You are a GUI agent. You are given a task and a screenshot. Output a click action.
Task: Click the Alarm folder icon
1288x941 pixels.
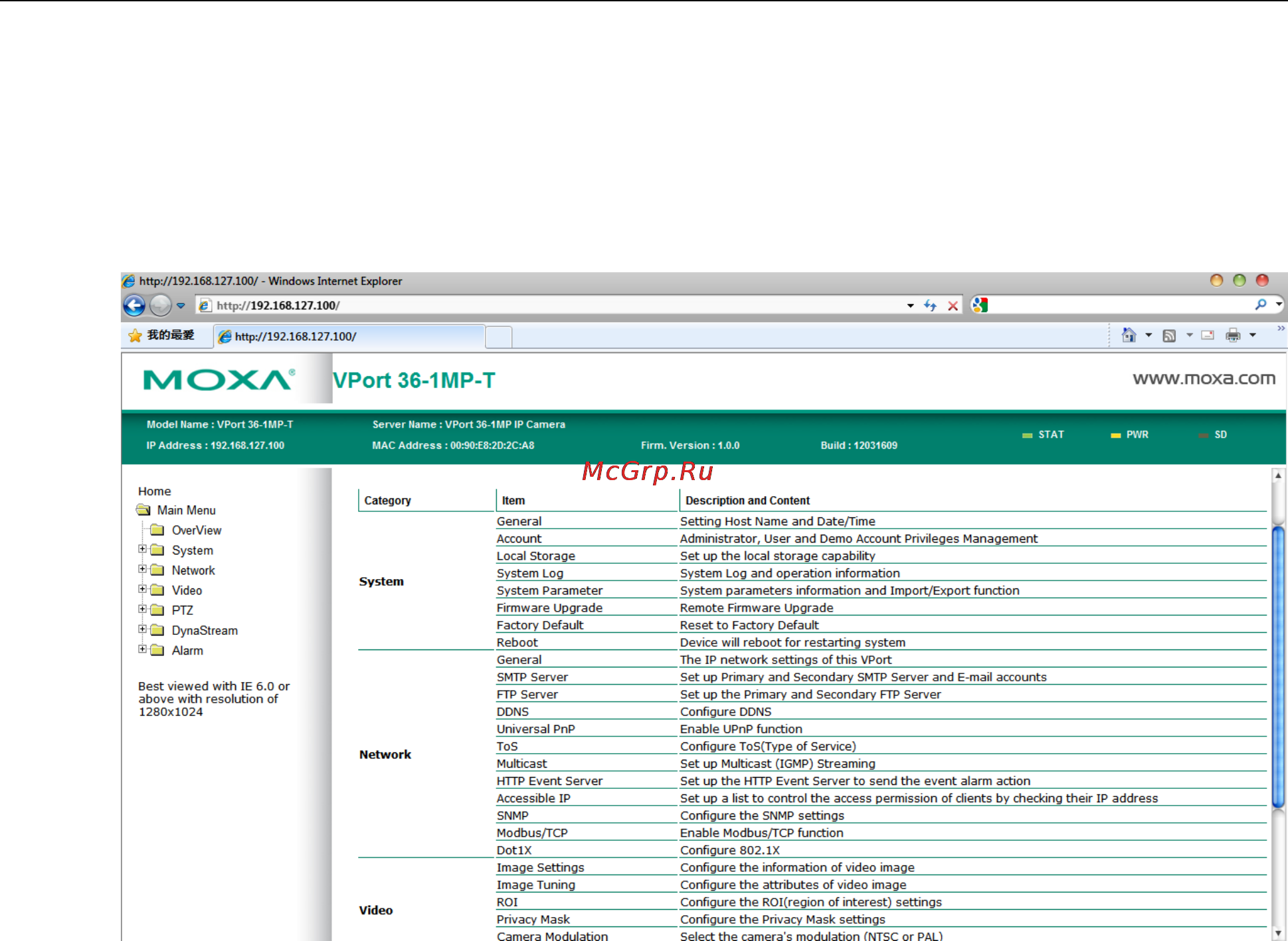coord(157,650)
